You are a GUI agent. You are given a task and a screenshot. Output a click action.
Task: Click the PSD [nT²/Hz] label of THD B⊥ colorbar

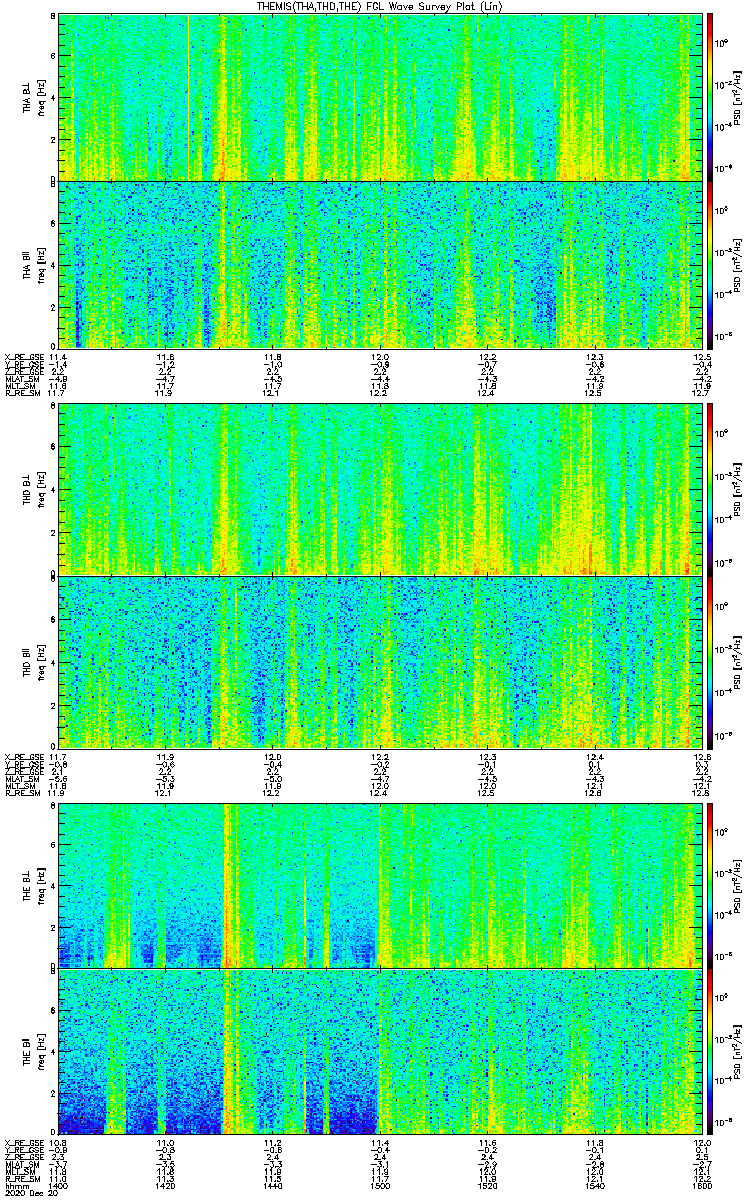[739, 489]
